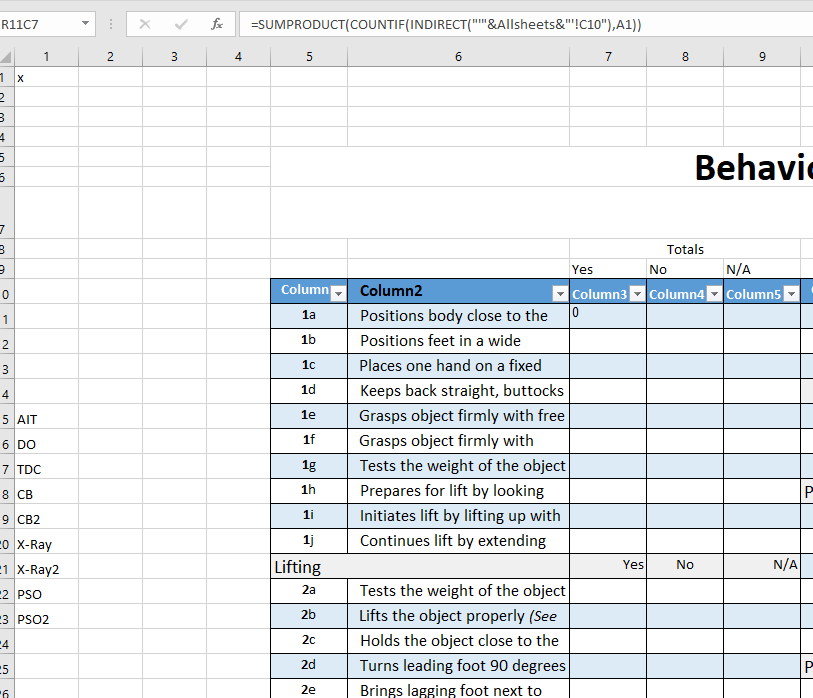Image resolution: width=813 pixels, height=698 pixels.
Task: Select the Totals heading cell
Action: pyautogui.click(x=685, y=249)
